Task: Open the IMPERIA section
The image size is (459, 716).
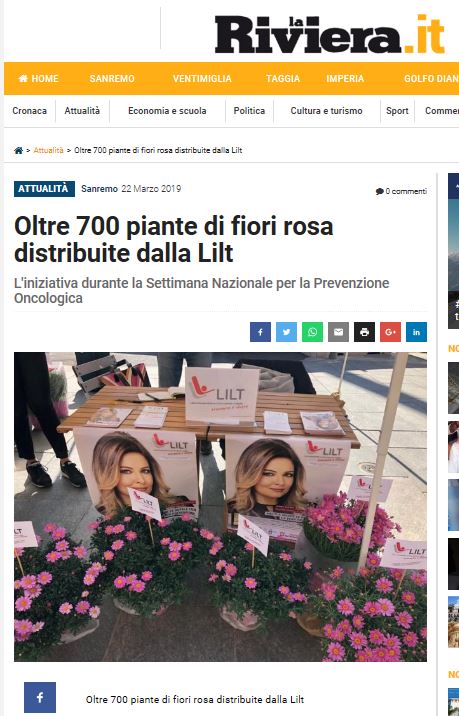Action: 345,79
